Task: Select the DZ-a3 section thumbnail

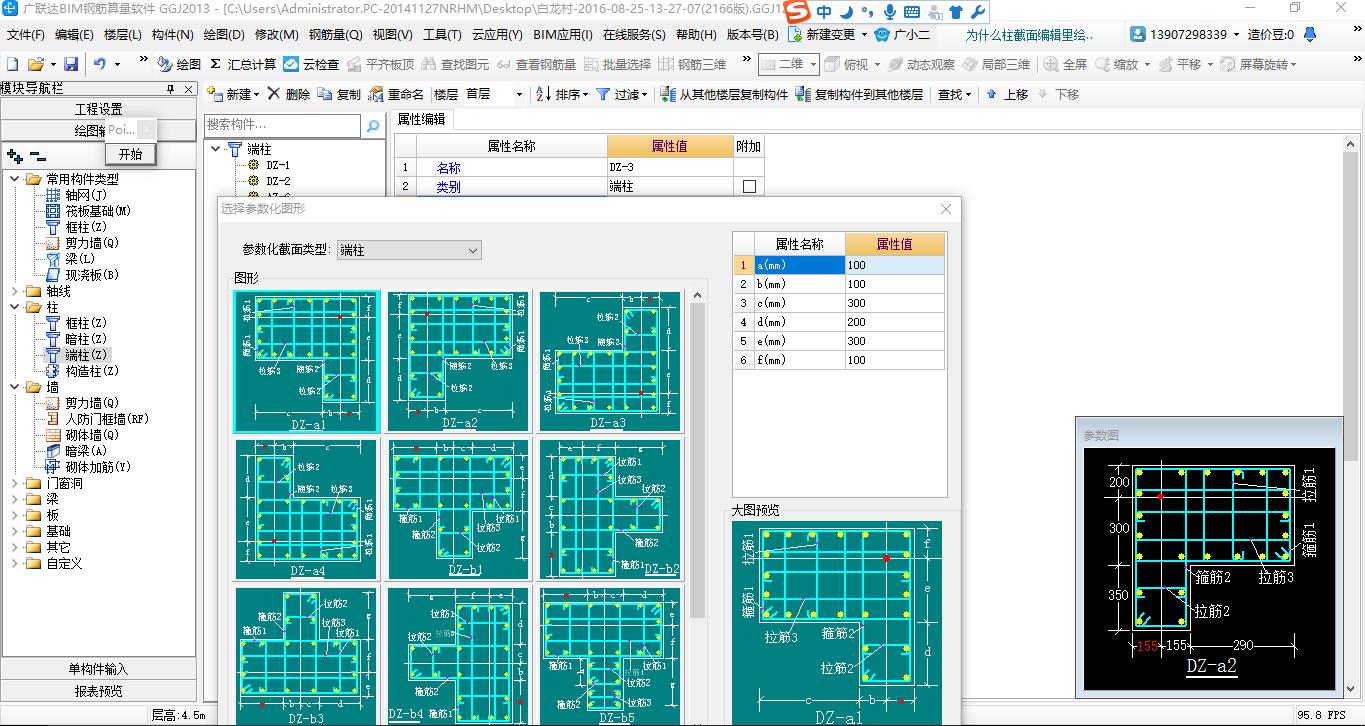Action: point(610,362)
